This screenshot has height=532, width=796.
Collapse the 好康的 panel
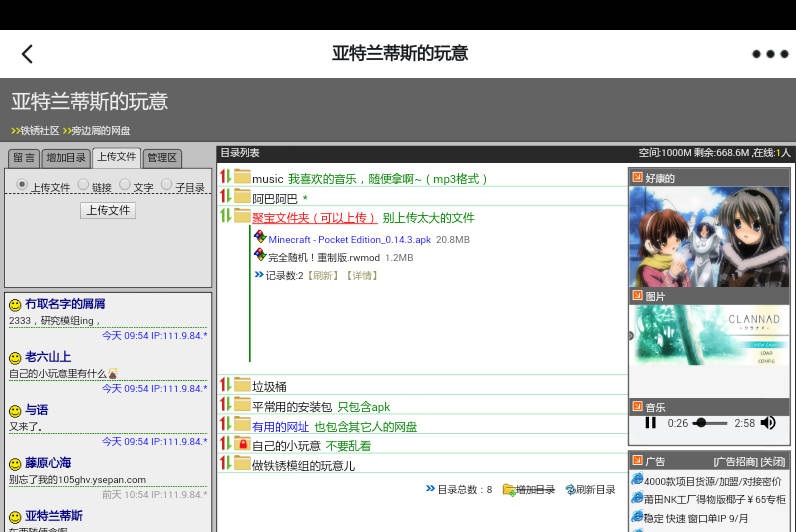(x=637, y=178)
